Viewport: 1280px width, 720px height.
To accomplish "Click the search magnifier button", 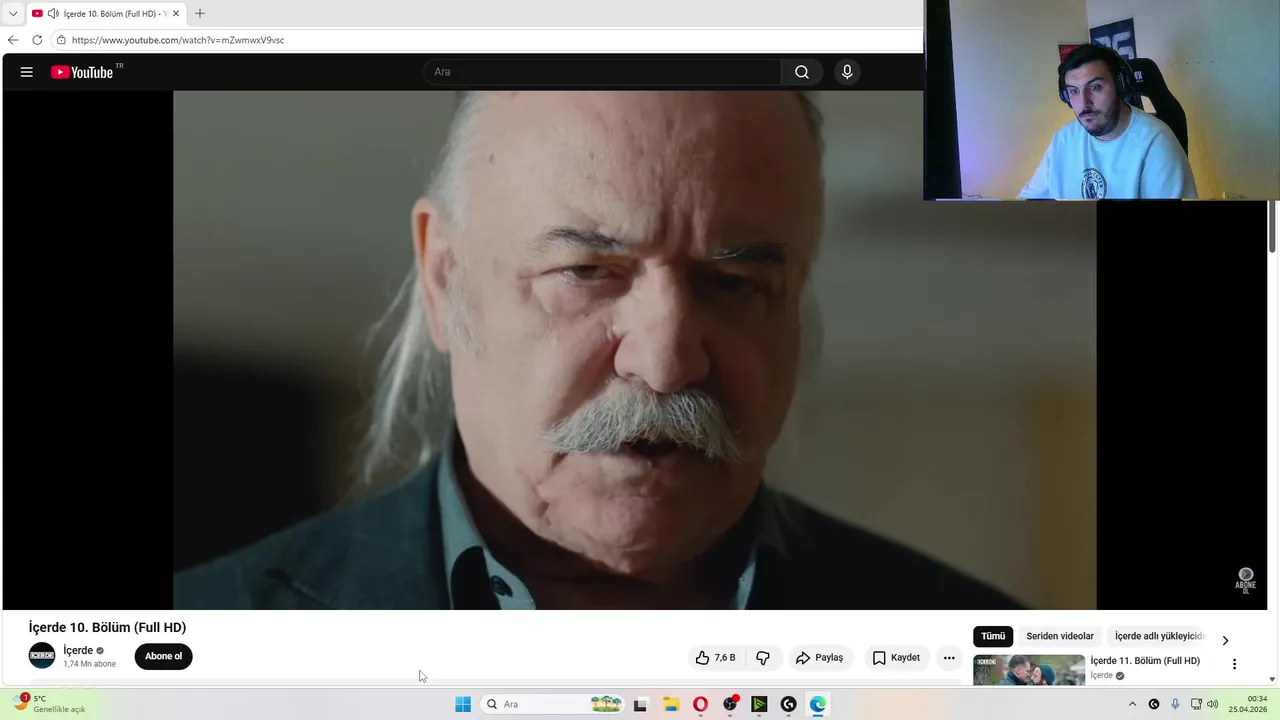I will (802, 72).
